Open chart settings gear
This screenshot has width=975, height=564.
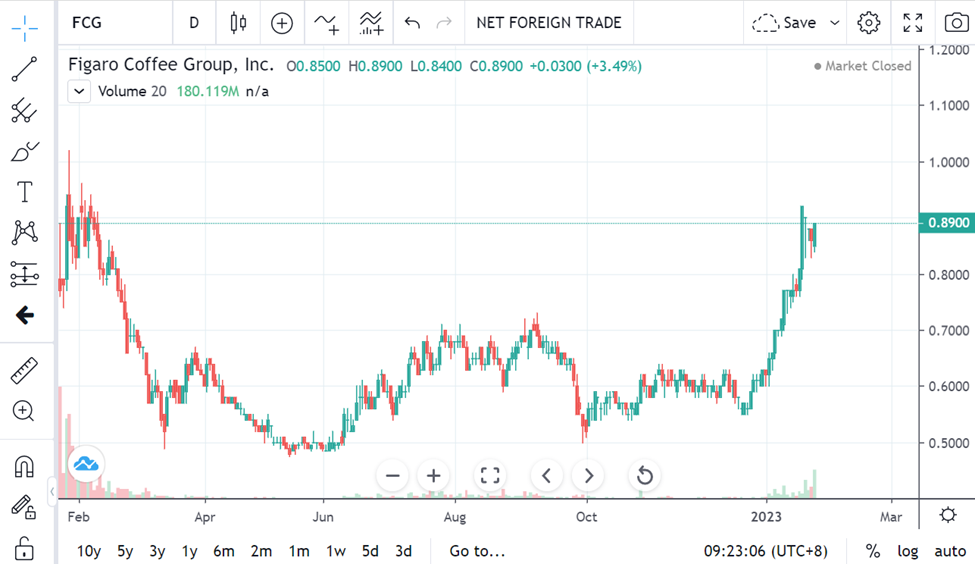pos(869,23)
